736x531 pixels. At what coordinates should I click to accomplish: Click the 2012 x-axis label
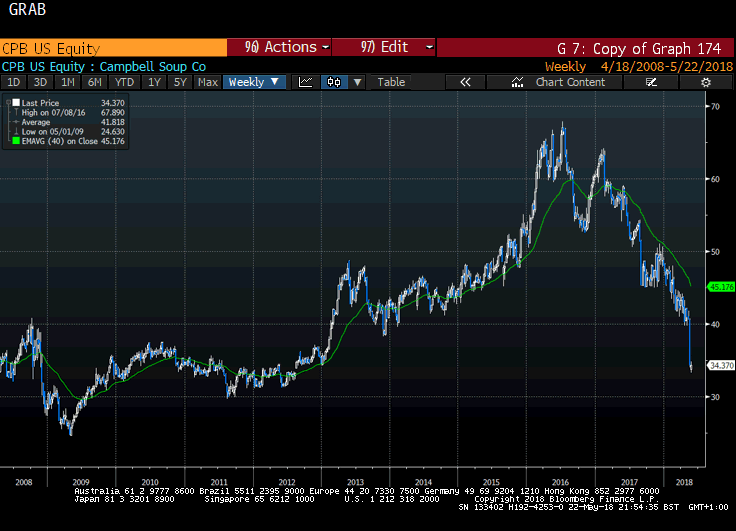click(287, 482)
